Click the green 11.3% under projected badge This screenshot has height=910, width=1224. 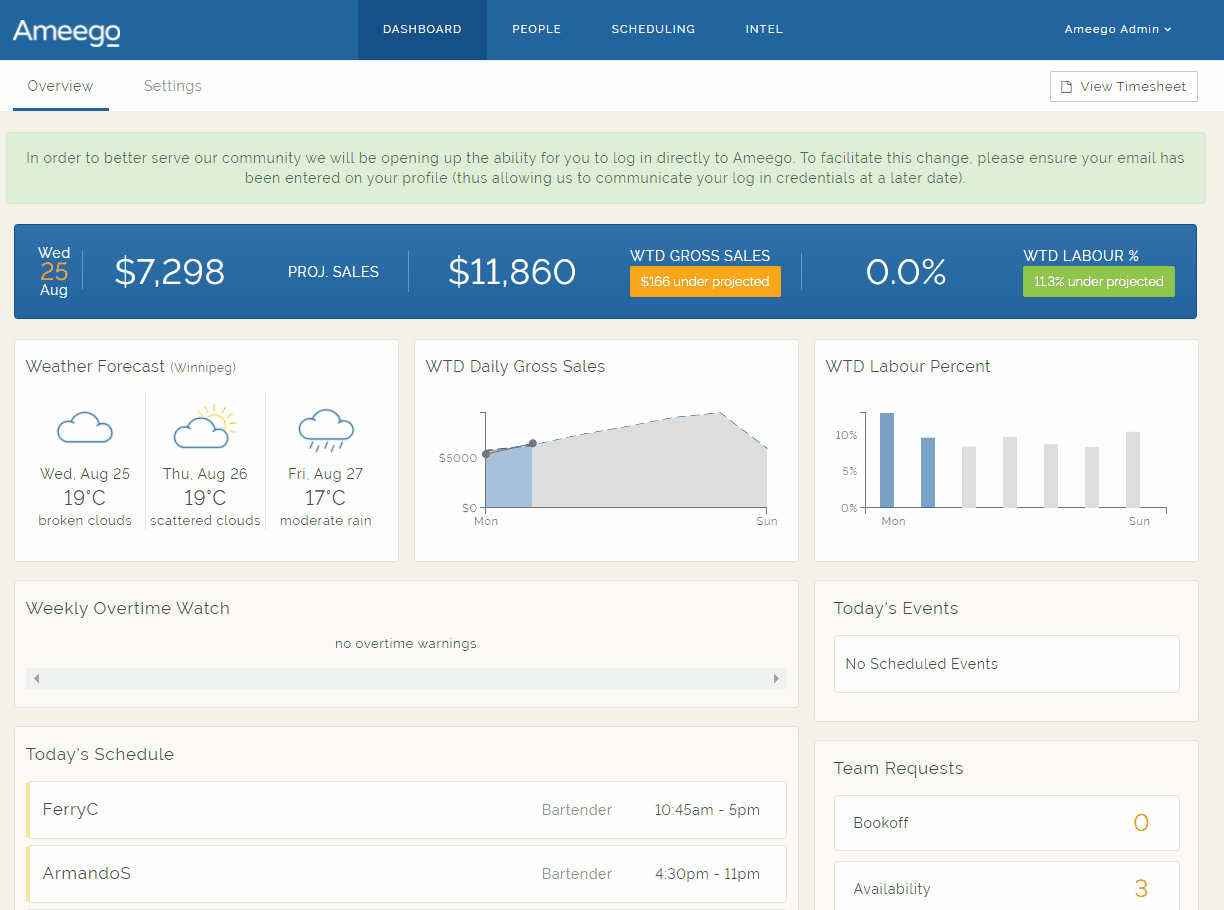click(x=1098, y=282)
